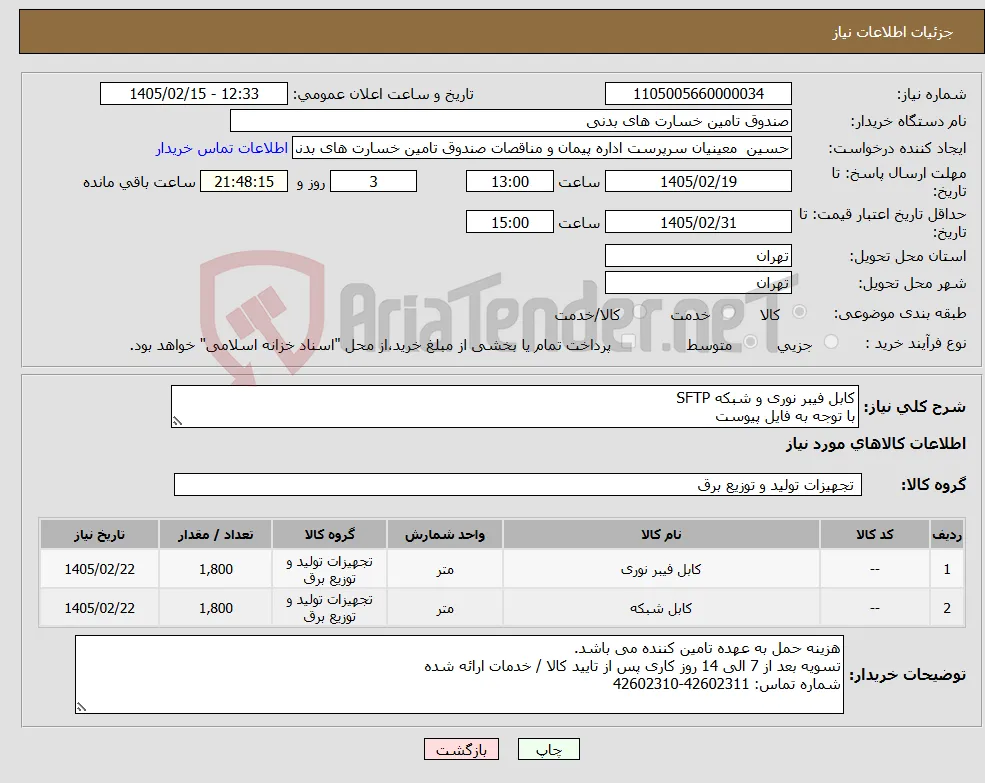Click the validity time field 15:00
Viewport: 985px width, 783px height.
(509, 222)
